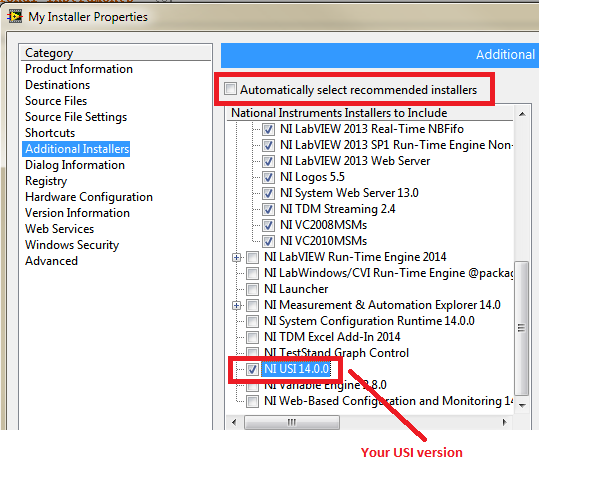Check NI Launcher checkbox
This screenshot has width=615, height=488.
[253, 289]
